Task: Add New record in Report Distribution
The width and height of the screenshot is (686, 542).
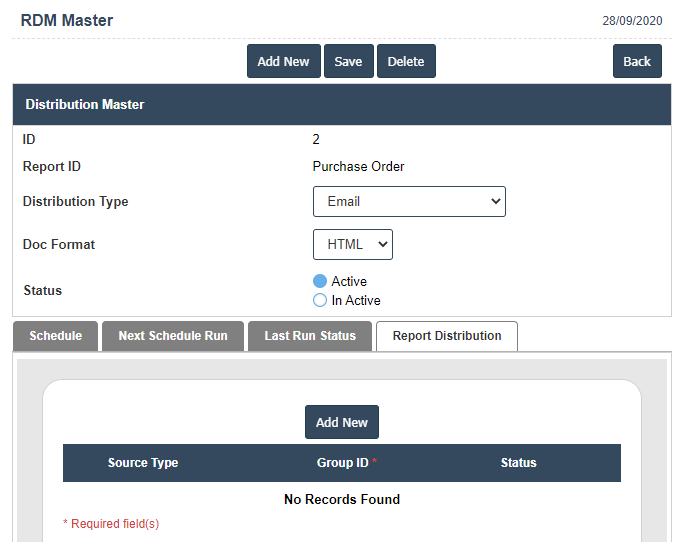Action: click(x=342, y=422)
